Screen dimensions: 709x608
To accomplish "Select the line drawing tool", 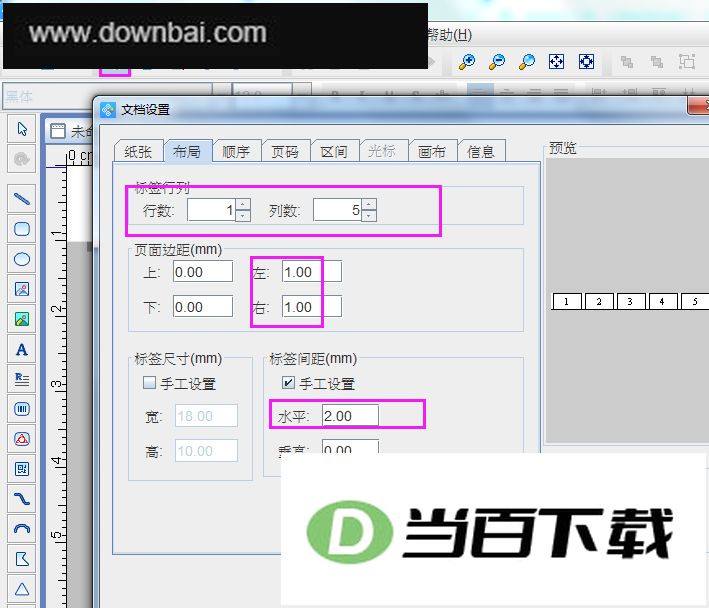I will pos(22,199).
